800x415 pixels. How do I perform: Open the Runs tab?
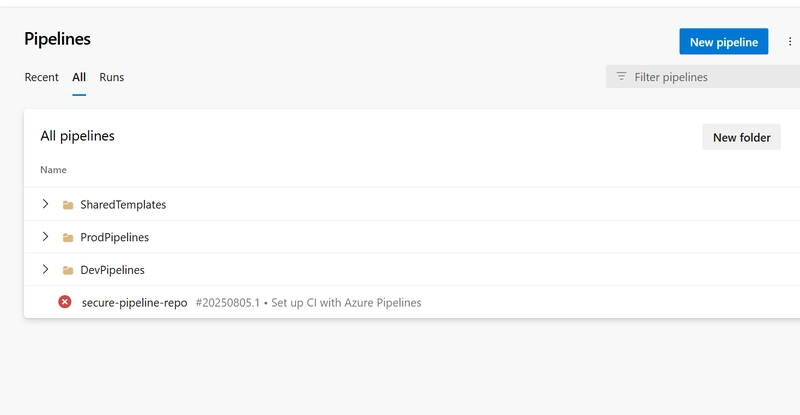pos(112,77)
